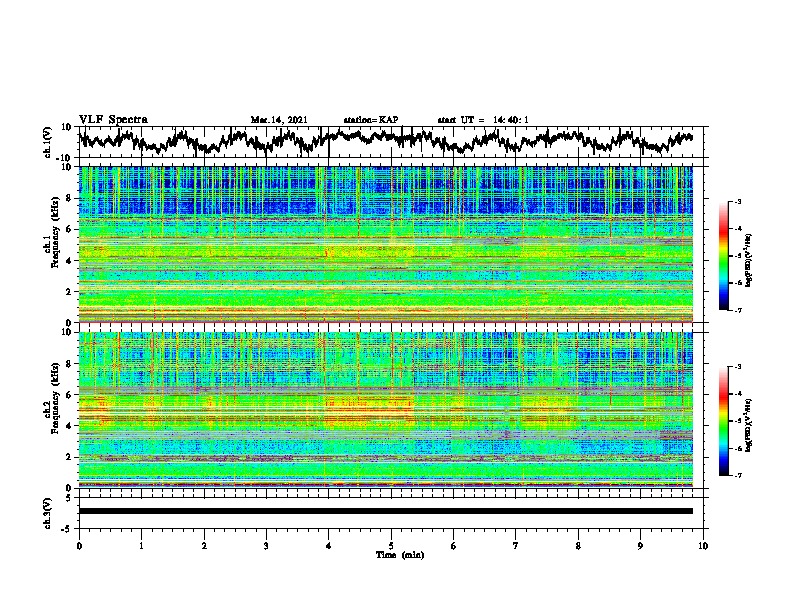
Task: Click the "VLF Spectra" plot title
Action: tap(113, 120)
